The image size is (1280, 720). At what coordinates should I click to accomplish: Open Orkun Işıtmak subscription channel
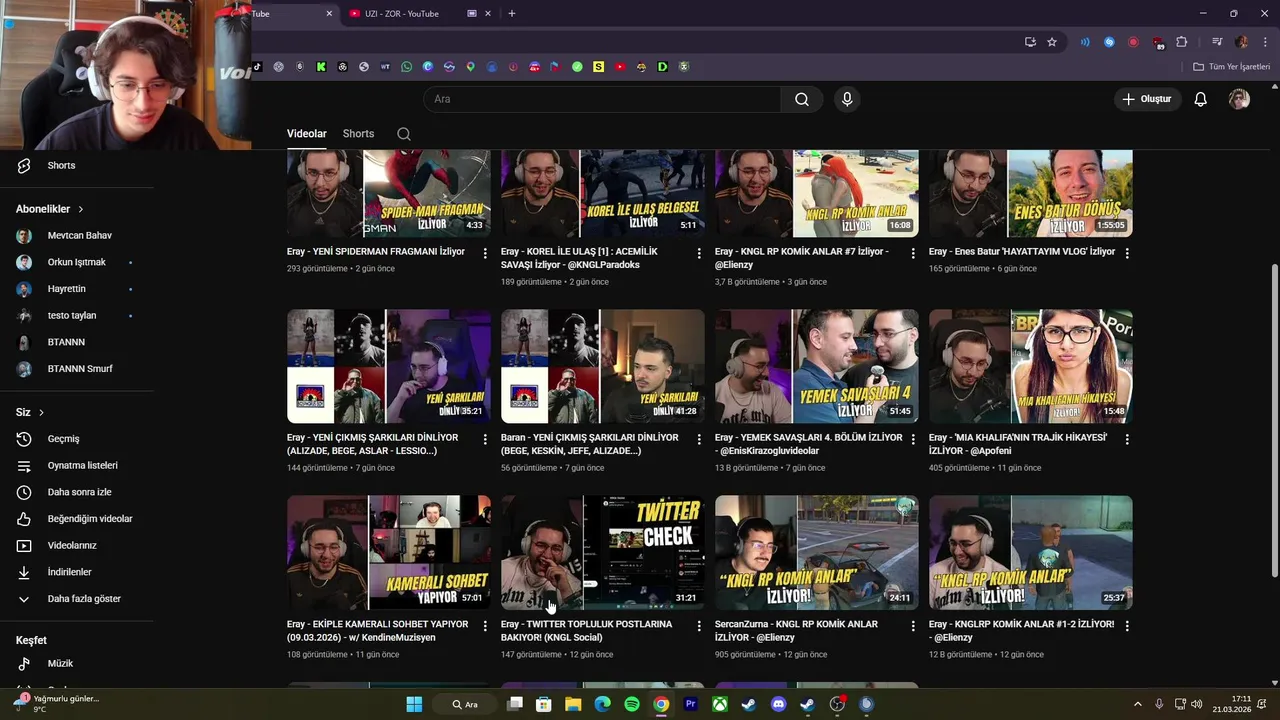(76, 262)
